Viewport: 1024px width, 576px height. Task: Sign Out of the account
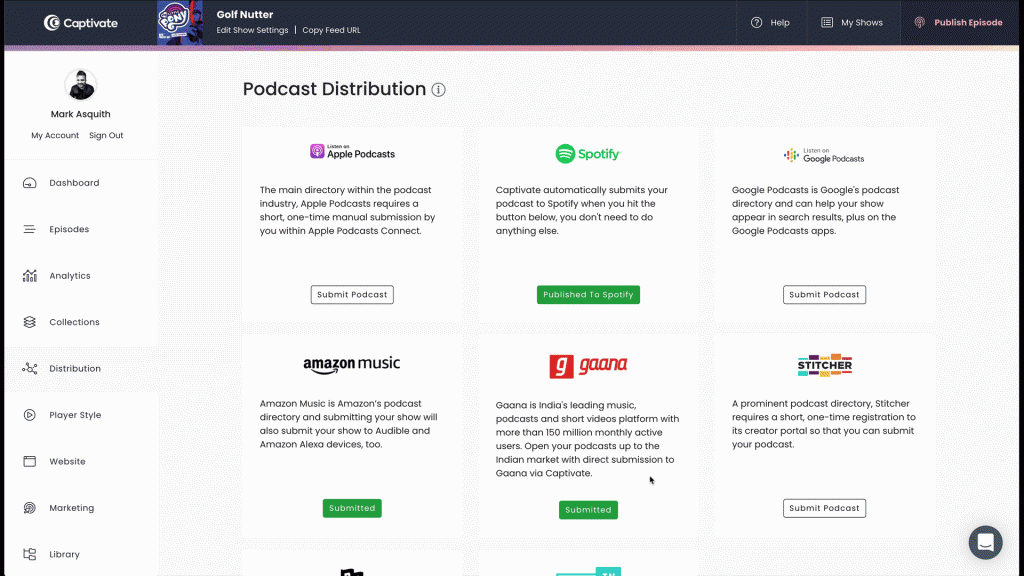pos(106,135)
